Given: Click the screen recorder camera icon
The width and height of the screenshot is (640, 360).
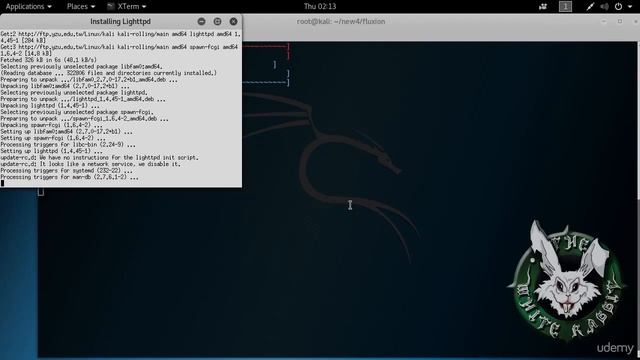Looking at the screenshot, I should click(x=543, y=6).
